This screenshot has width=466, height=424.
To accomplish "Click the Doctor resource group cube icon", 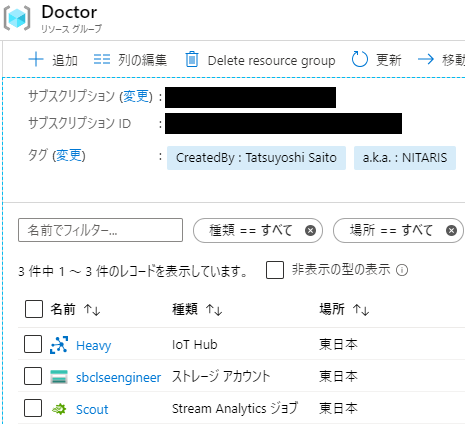I will coord(17,18).
